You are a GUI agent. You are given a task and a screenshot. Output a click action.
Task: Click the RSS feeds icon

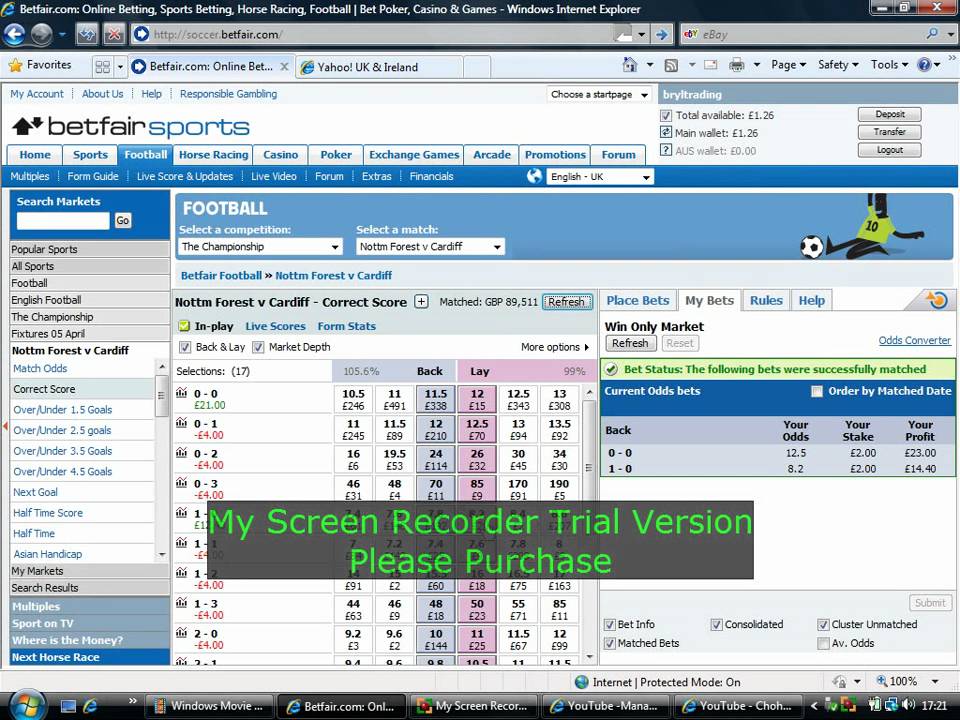click(671, 65)
